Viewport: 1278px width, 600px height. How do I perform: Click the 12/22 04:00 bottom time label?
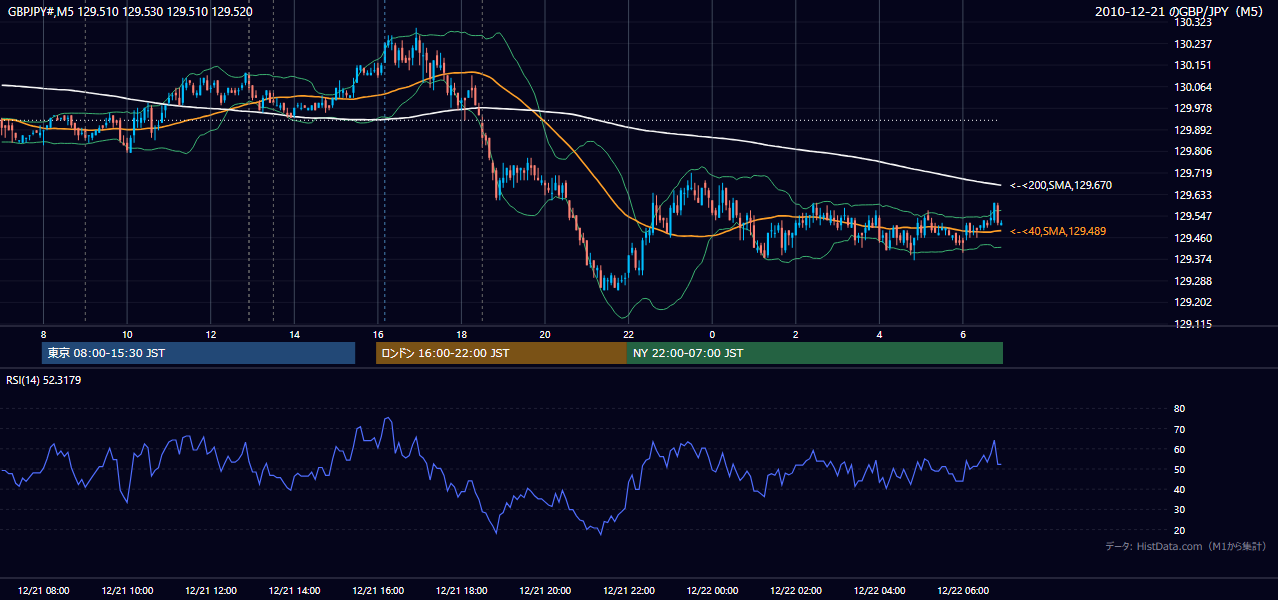[x=879, y=591]
